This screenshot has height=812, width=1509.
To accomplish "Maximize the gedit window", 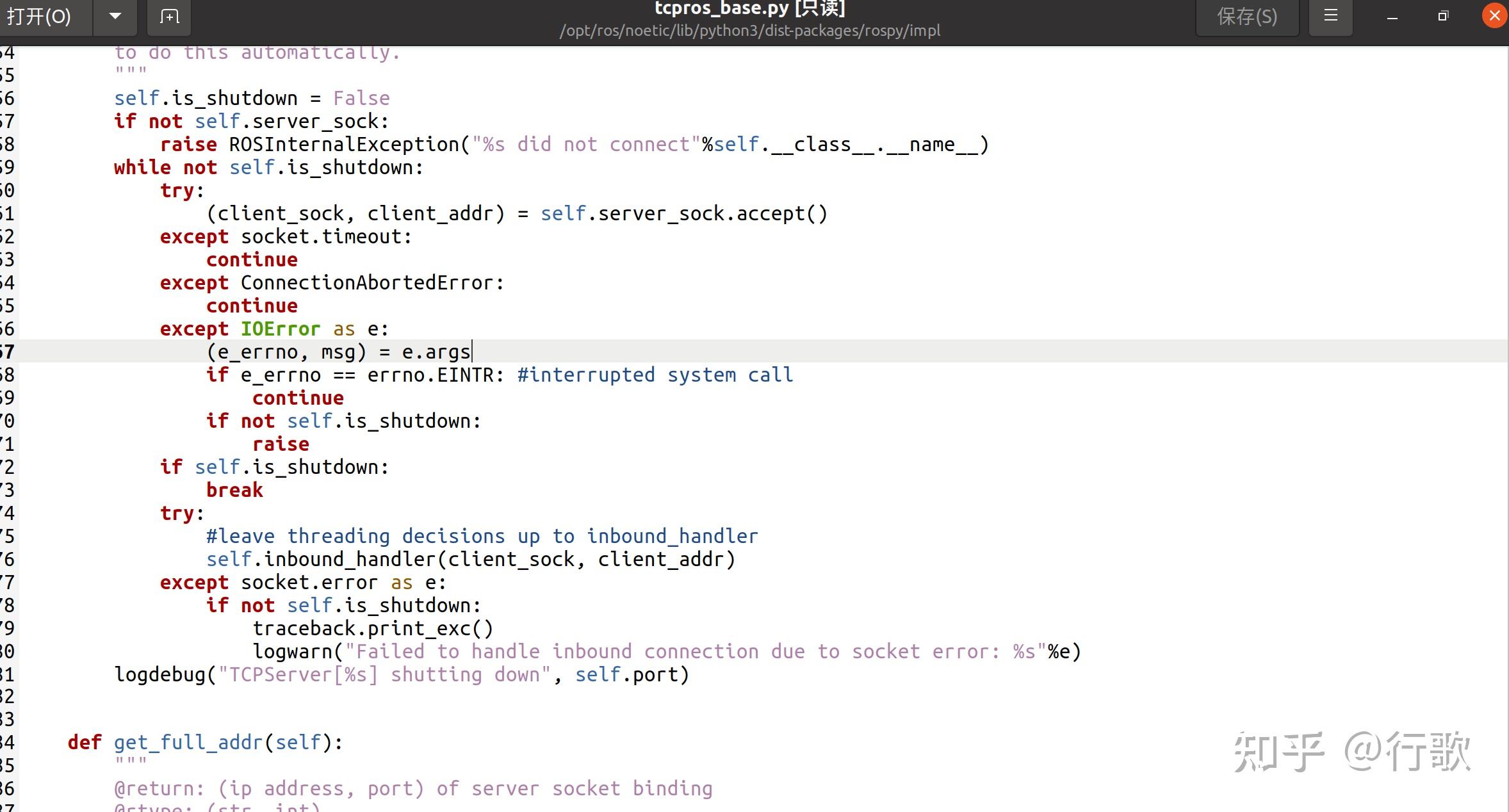I will pos(1442,17).
